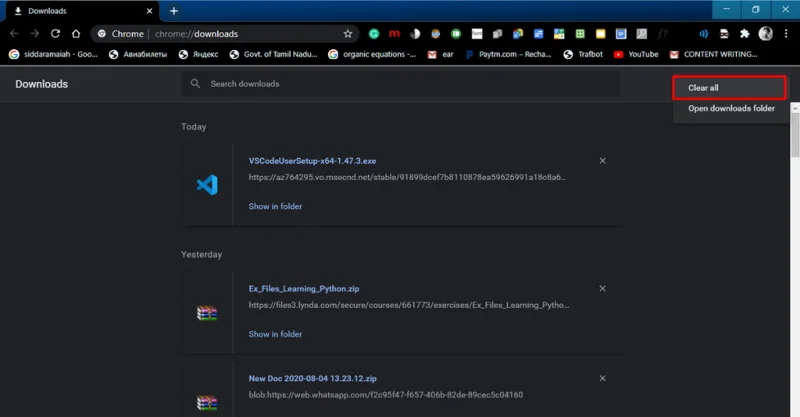Click the web.whatsapp.com blob URL
Screen dimensions: 800x417
tap(386, 395)
